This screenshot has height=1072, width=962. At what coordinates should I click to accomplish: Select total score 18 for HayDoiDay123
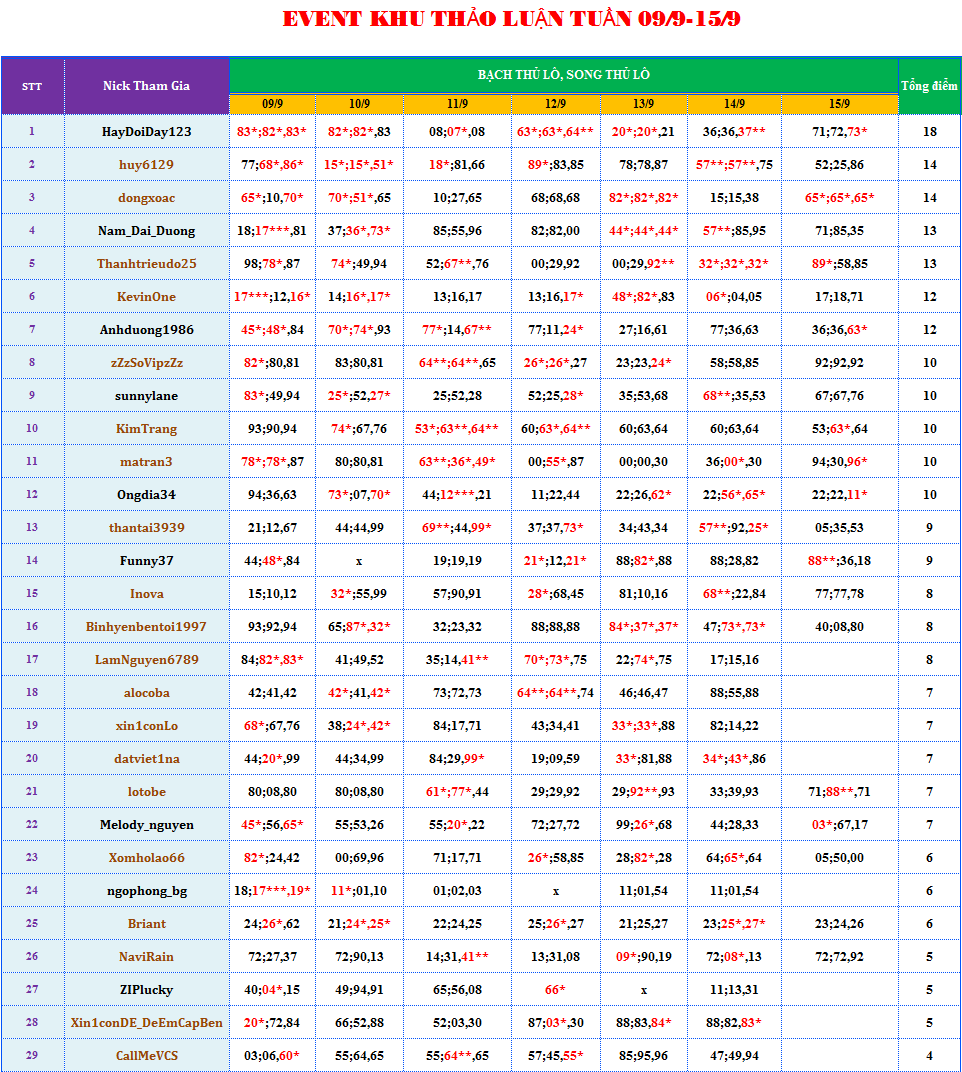point(929,132)
